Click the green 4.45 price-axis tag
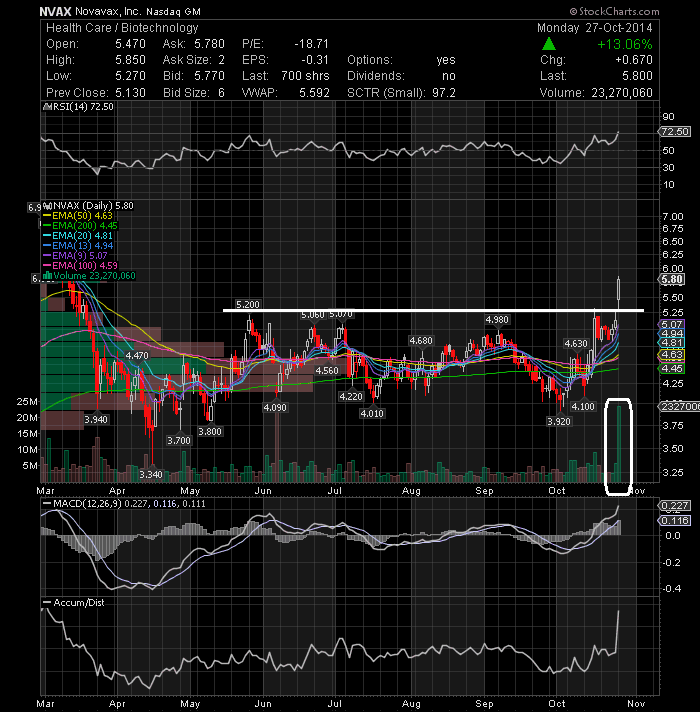This screenshot has height=712, width=700. pos(672,369)
